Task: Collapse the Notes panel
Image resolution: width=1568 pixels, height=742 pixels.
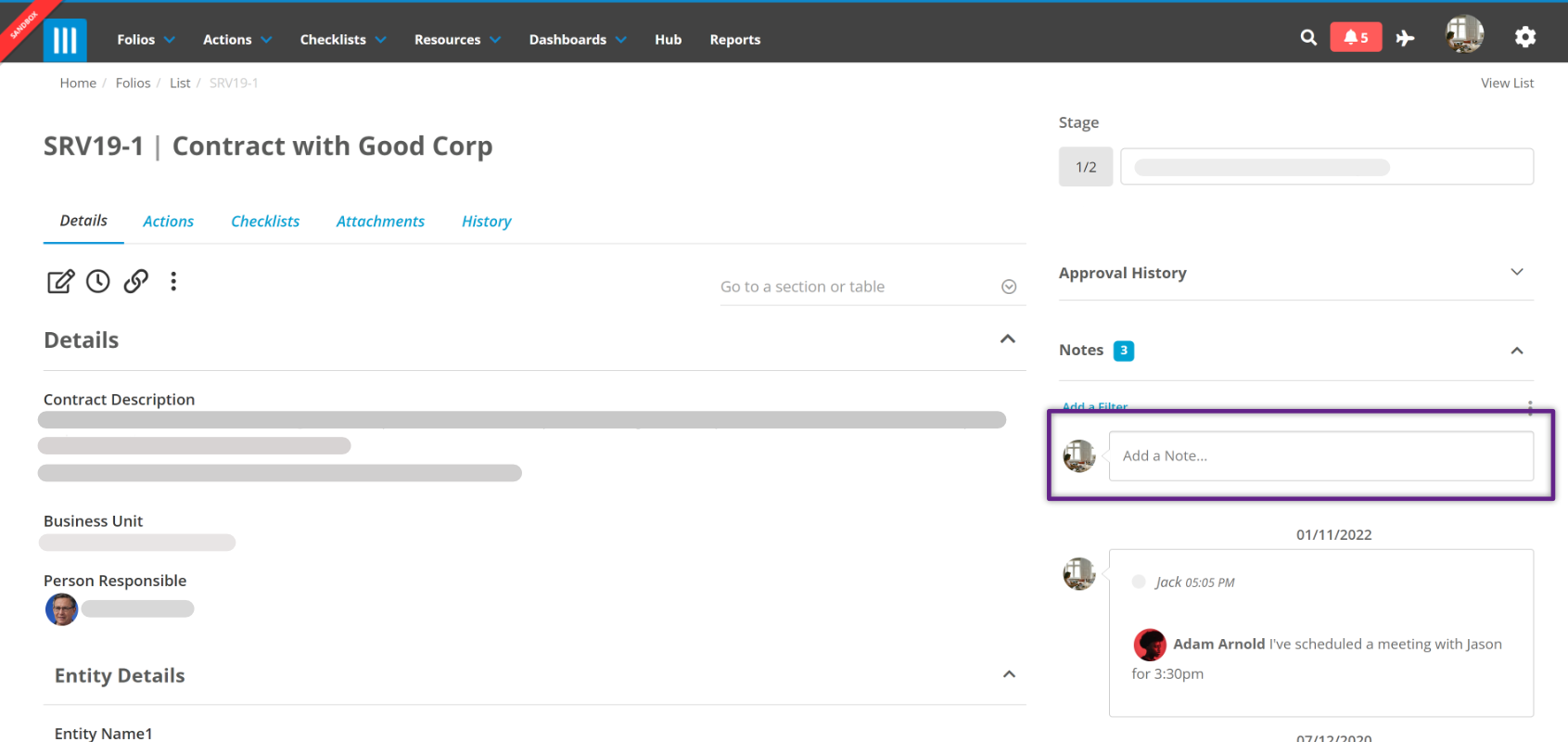Action: tap(1517, 351)
